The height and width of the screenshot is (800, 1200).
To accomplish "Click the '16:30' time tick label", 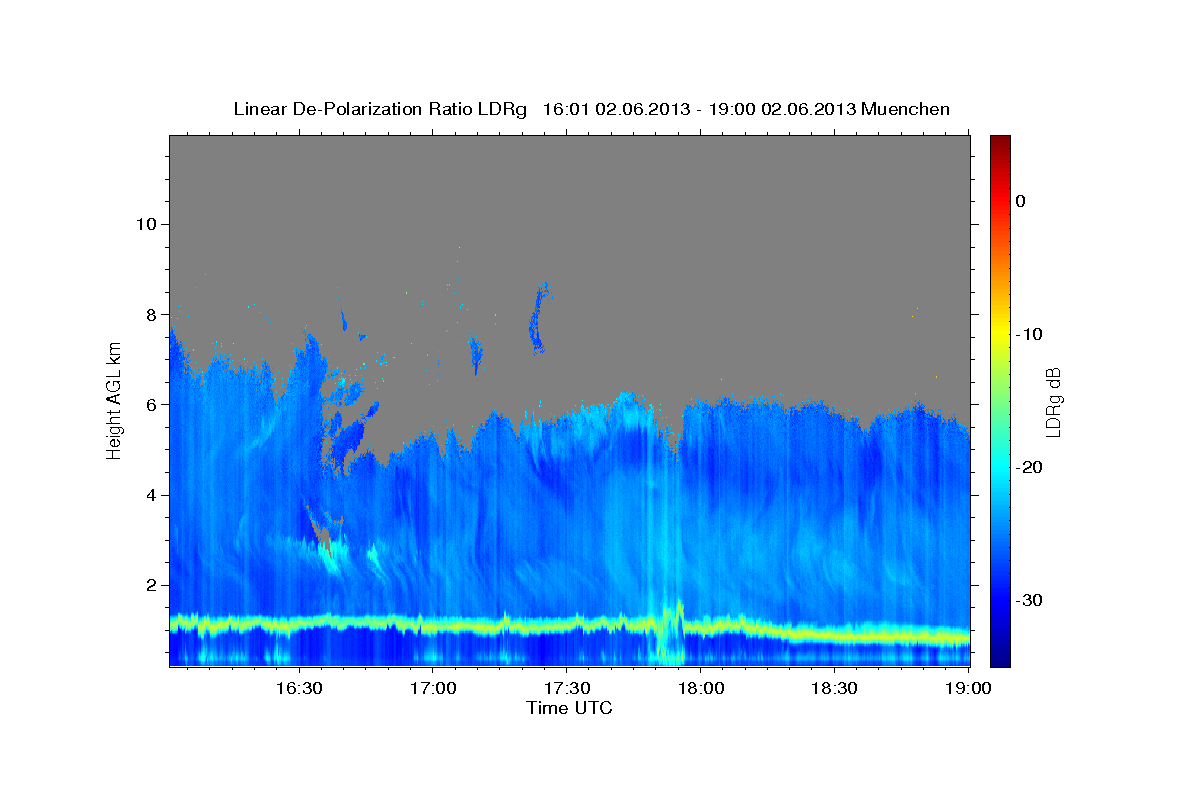I will [298, 688].
